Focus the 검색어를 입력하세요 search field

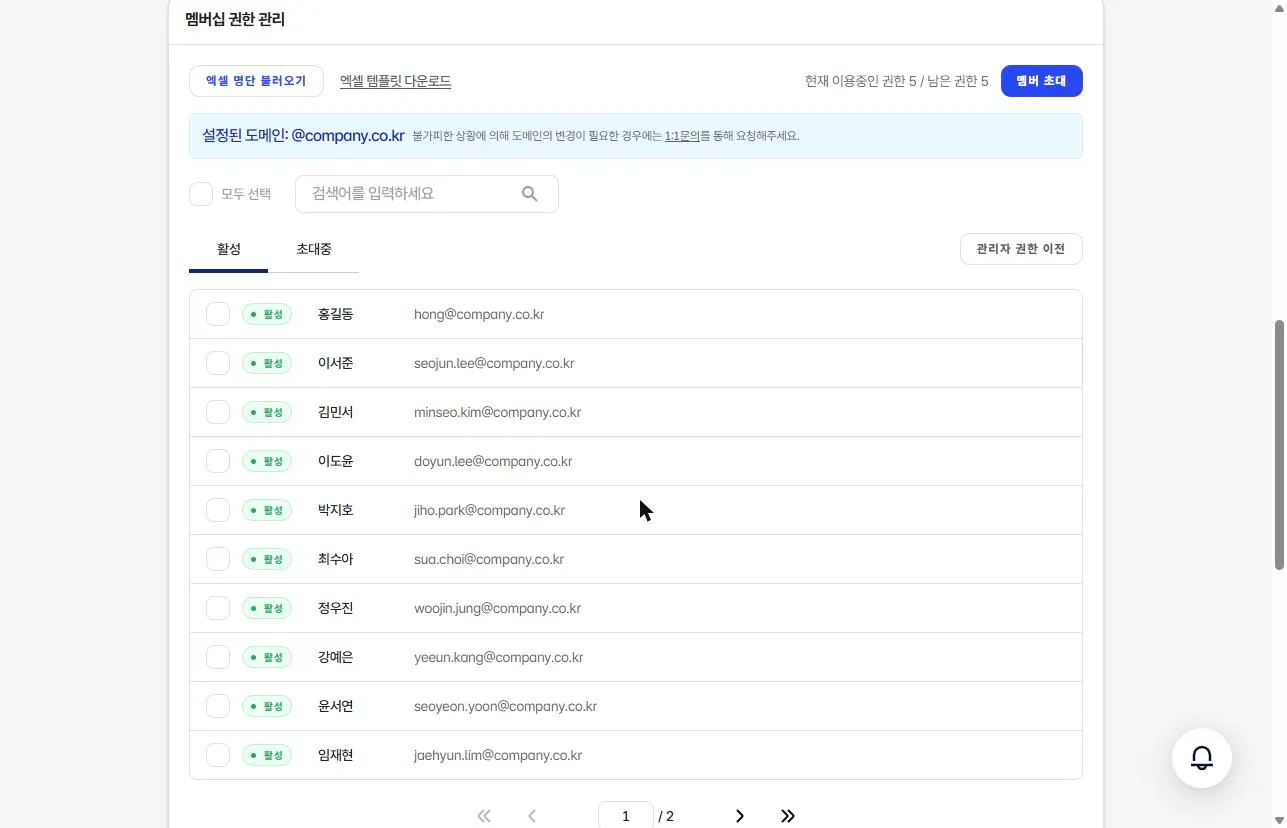(427, 194)
